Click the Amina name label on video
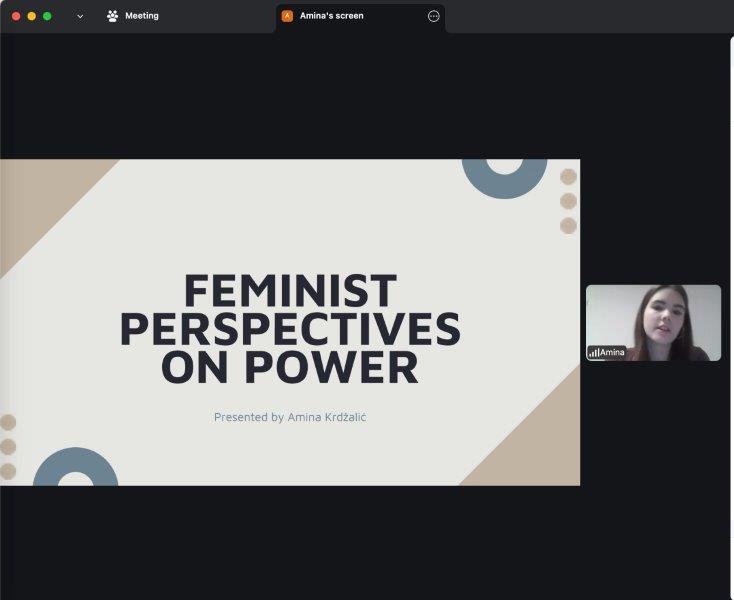 [x=612, y=352]
